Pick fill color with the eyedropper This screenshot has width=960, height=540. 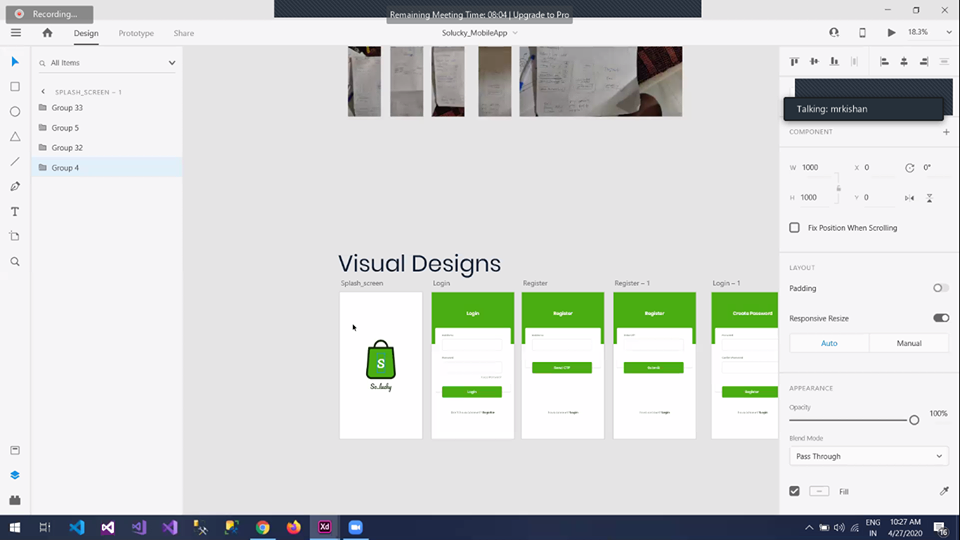943,491
